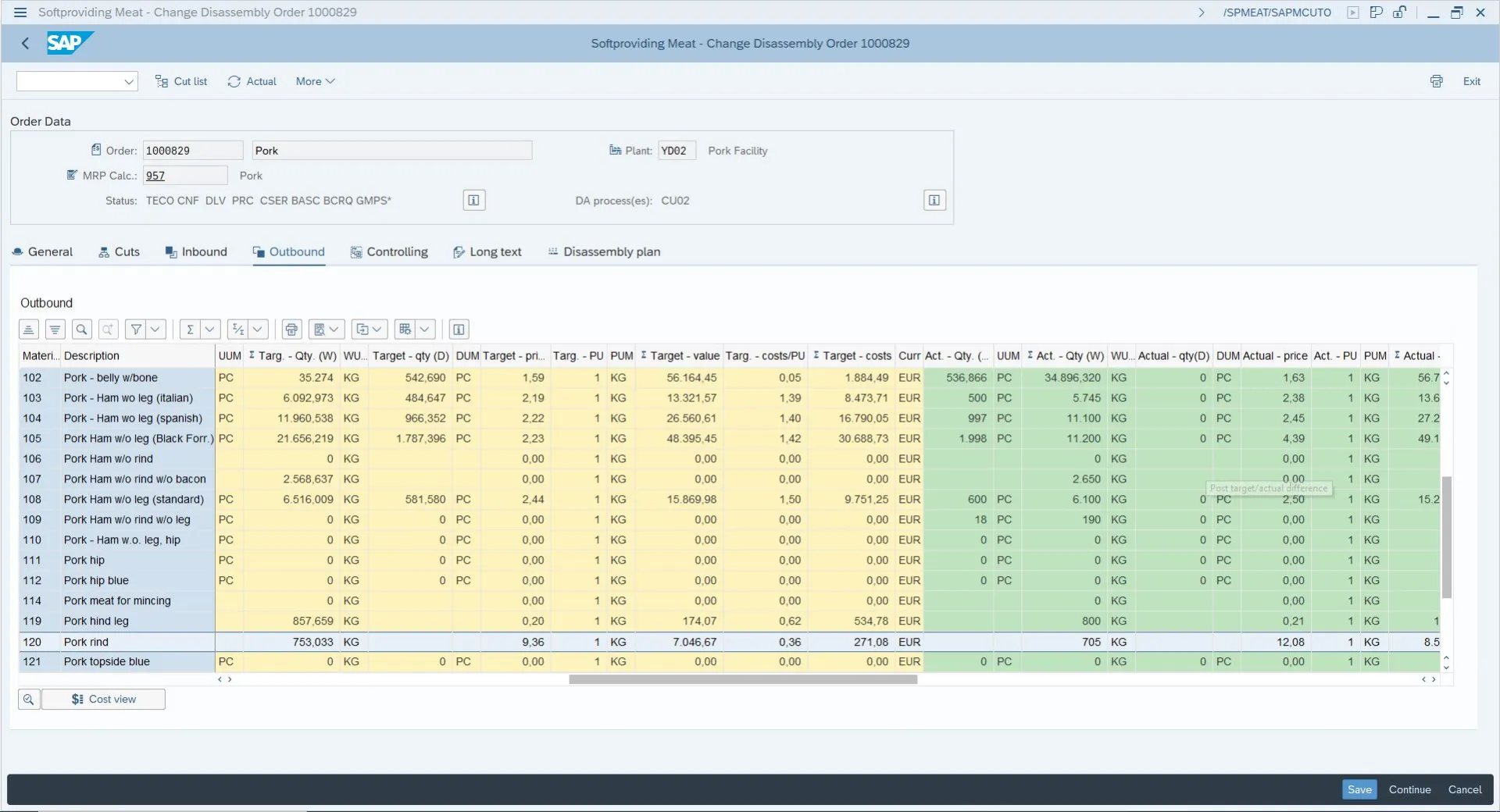The image size is (1500, 812).
Task: Click the Outbound table vertical scrollbar
Action: 1446,537
